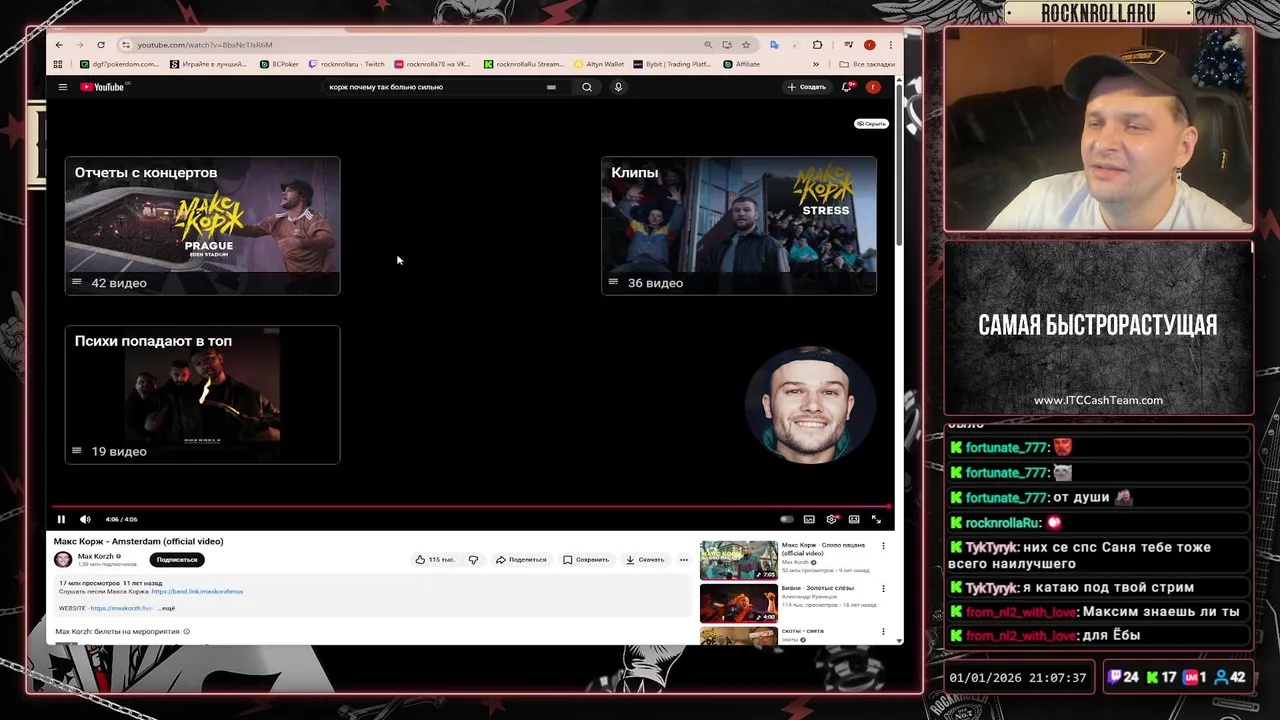Click the YouTube search magnifier button

coord(587,87)
